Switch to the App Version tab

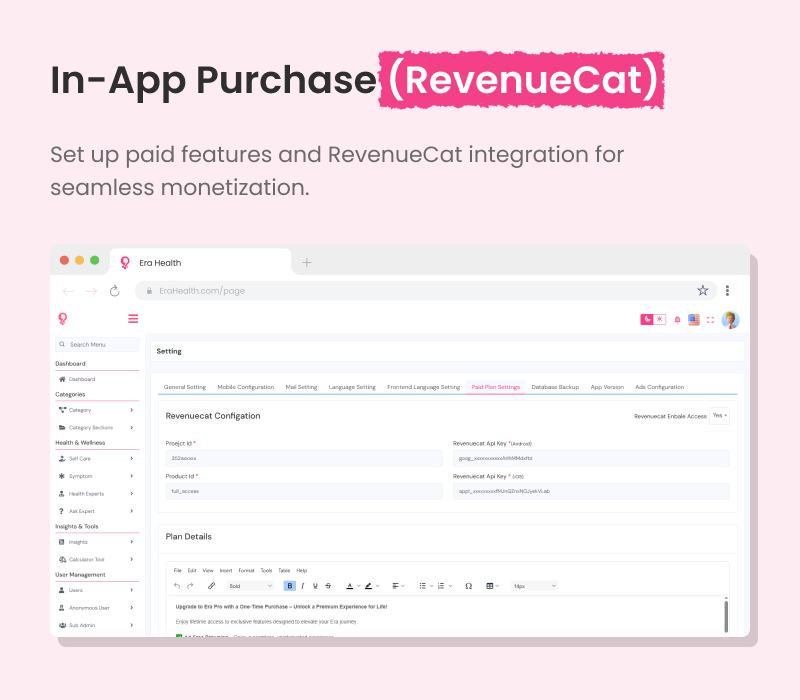click(x=607, y=387)
